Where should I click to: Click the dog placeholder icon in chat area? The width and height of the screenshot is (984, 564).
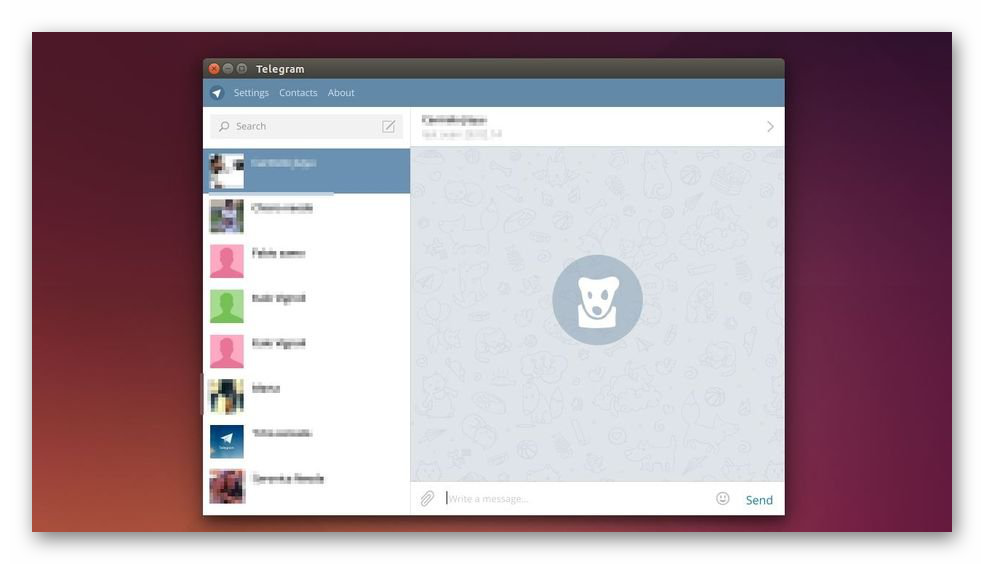[597, 300]
